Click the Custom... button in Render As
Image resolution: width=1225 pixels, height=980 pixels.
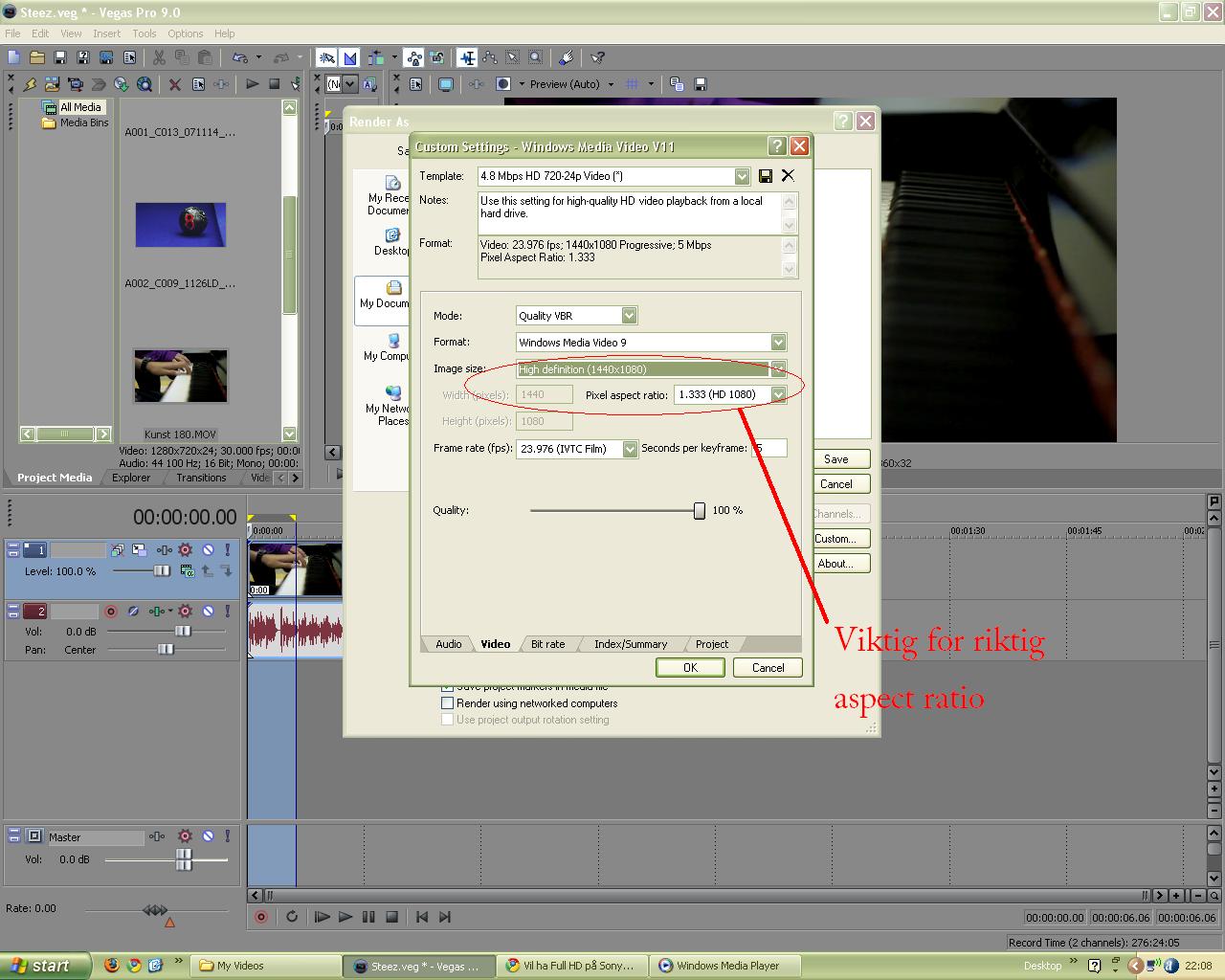pyautogui.click(x=841, y=539)
